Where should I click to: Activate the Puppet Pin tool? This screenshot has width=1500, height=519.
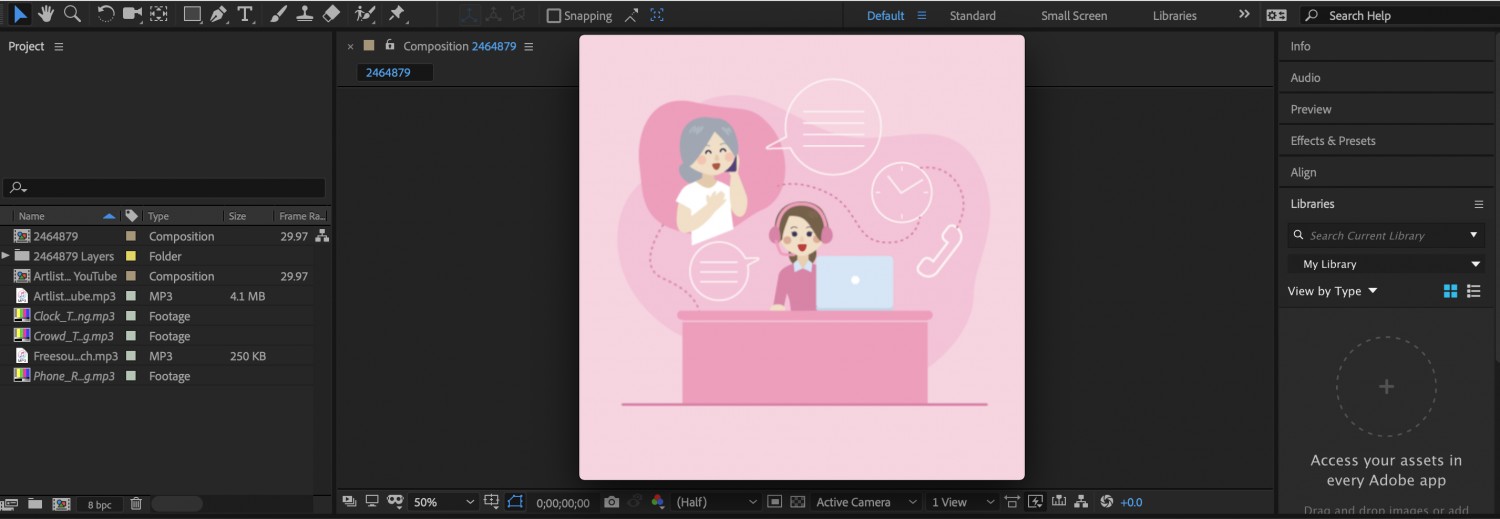click(x=397, y=14)
